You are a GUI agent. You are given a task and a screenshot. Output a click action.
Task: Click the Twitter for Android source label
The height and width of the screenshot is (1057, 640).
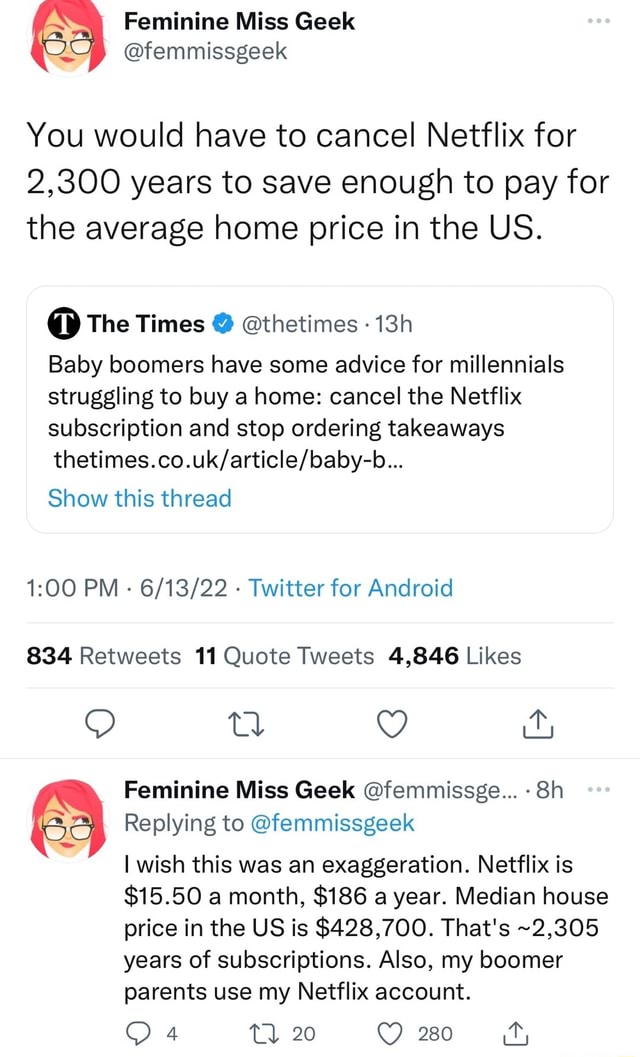[350, 589]
